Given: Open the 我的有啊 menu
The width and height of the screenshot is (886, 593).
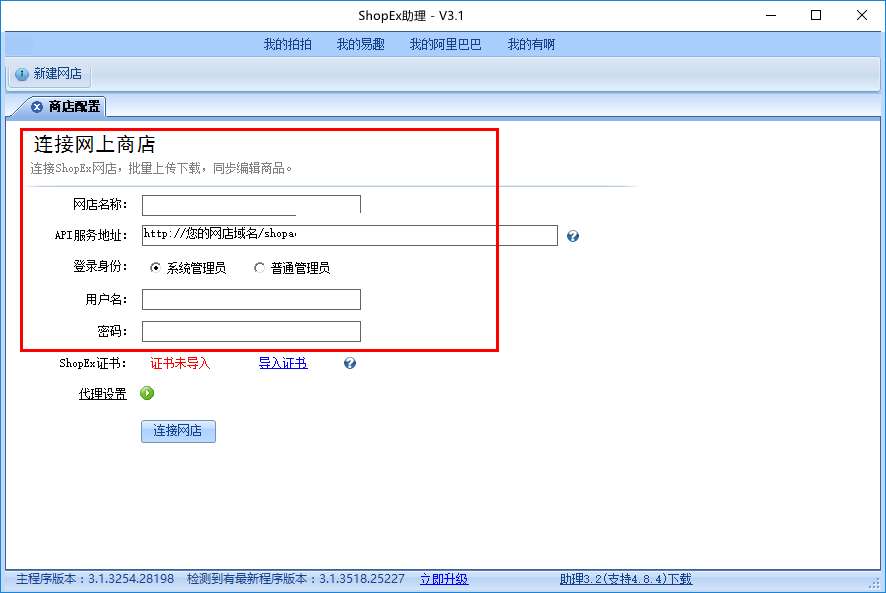Looking at the screenshot, I should click(531, 44).
